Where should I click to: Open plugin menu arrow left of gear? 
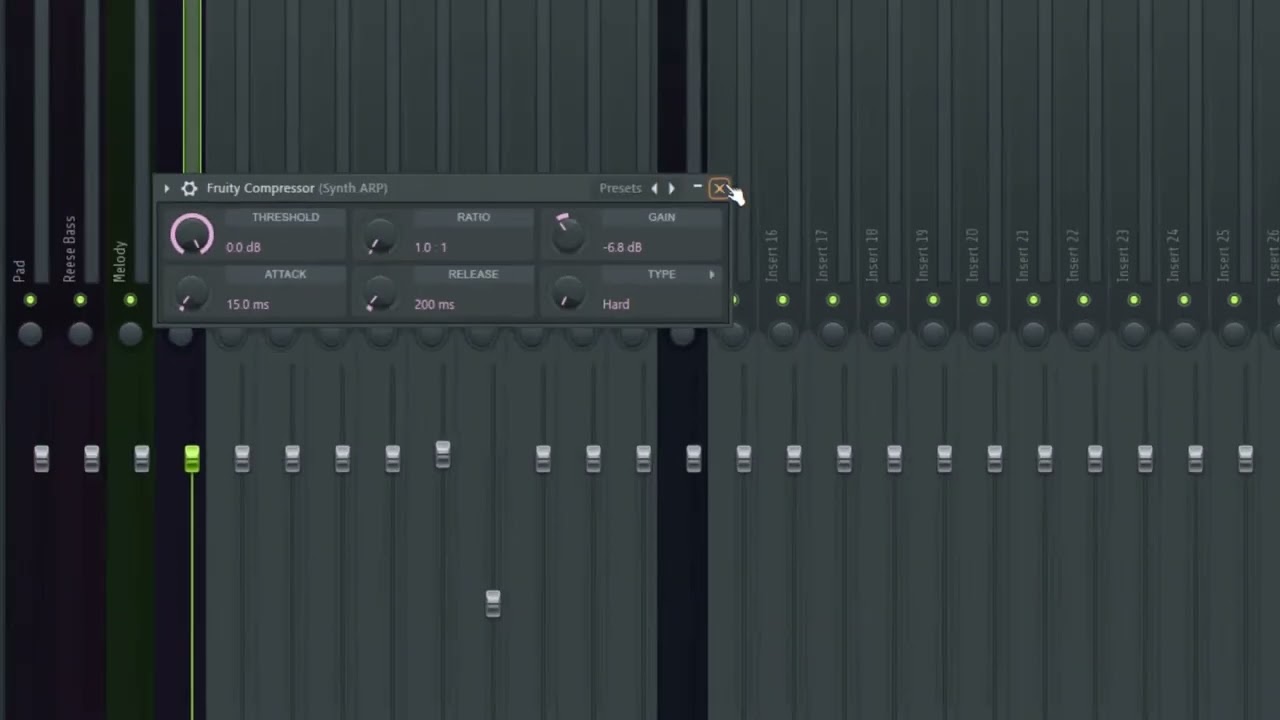[x=167, y=188]
